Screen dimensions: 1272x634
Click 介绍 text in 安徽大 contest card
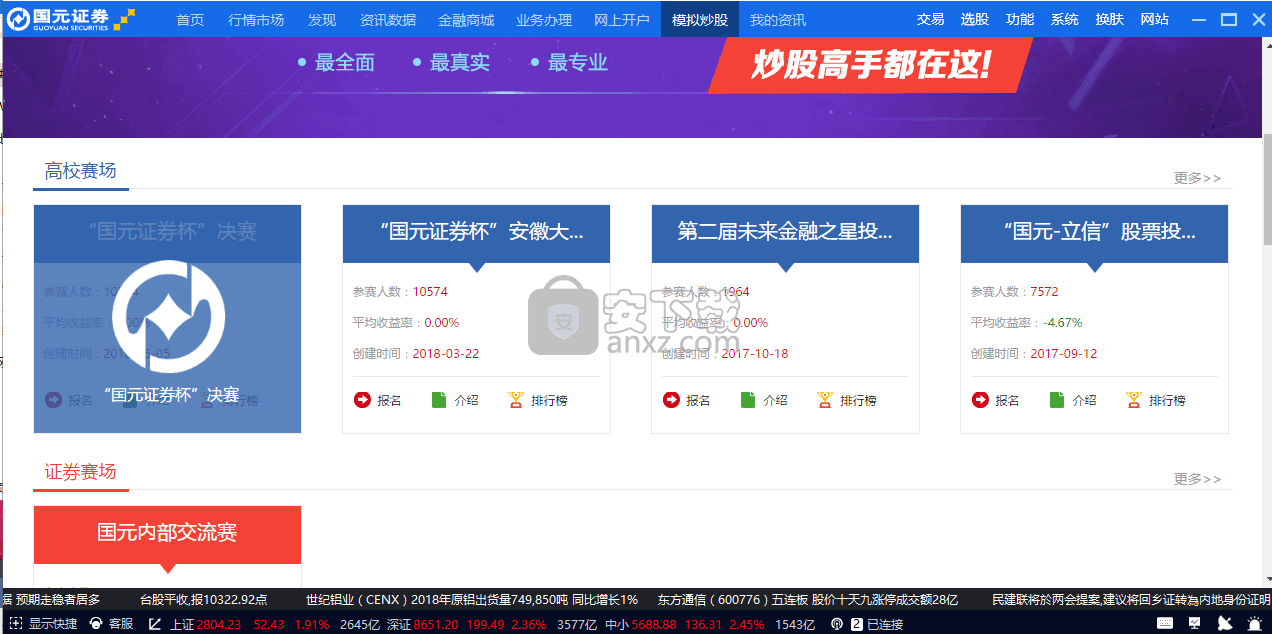point(466,401)
